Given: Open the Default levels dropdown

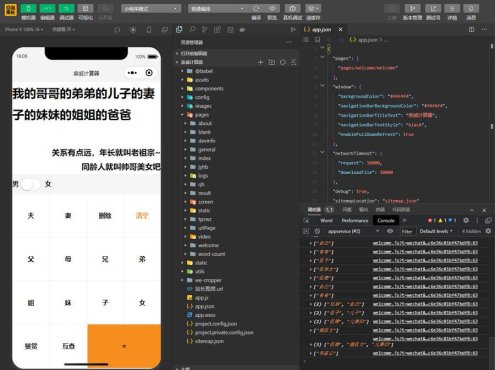Looking at the screenshot, I should [x=436, y=231].
